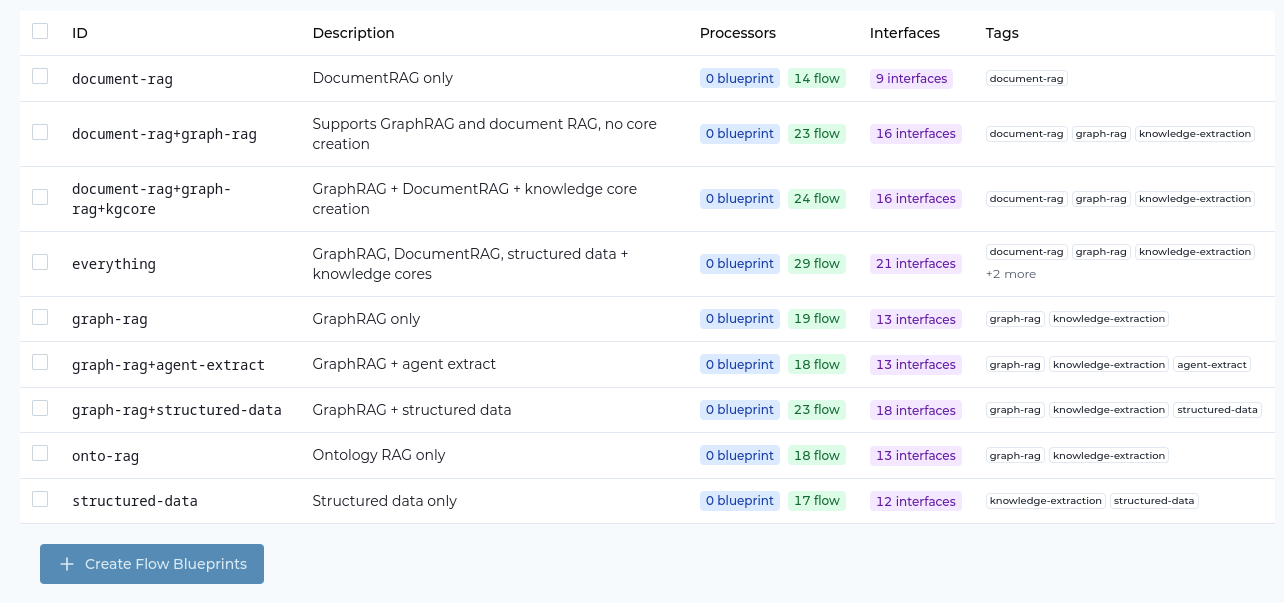This screenshot has height=603, width=1284.
Task: Sort by the ID column header
Action: click(x=80, y=33)
